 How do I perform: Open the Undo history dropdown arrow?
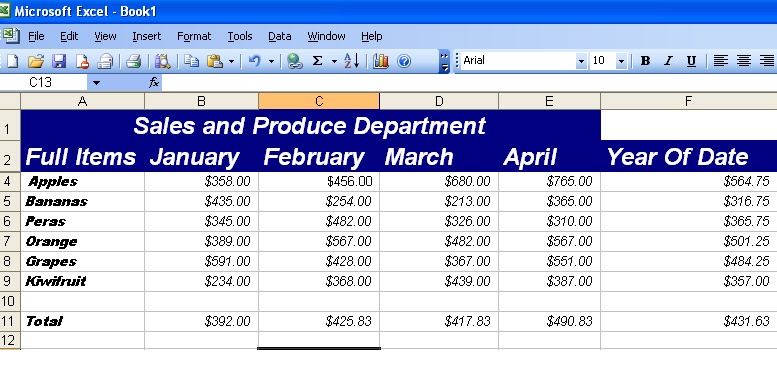tap(271, 61)
